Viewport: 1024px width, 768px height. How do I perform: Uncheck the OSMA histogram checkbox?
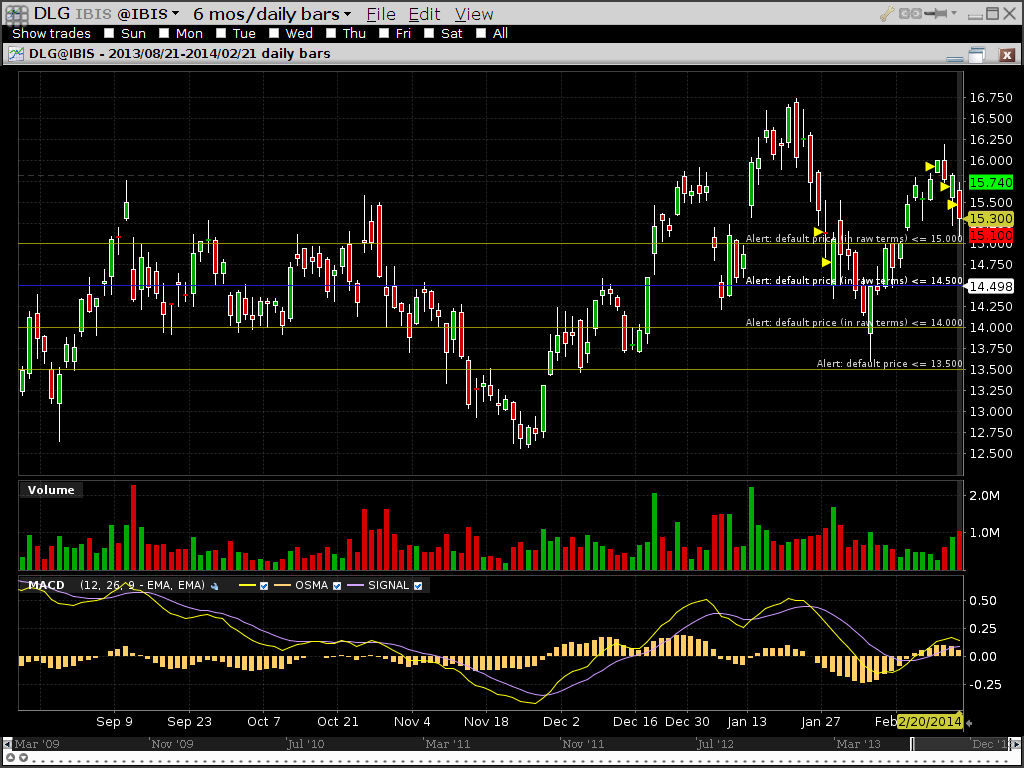point(337,586)
